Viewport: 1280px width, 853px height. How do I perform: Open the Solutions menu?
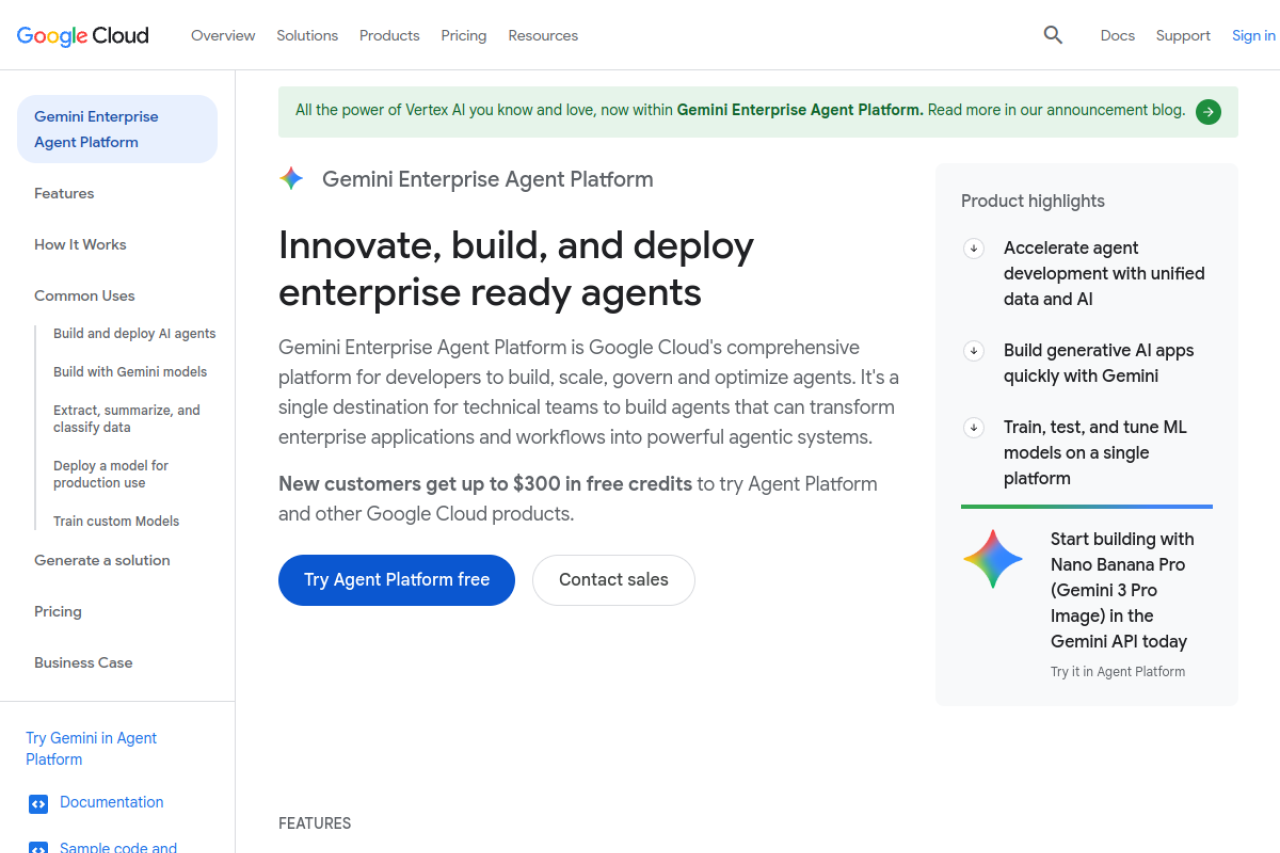tap(307, 35)
